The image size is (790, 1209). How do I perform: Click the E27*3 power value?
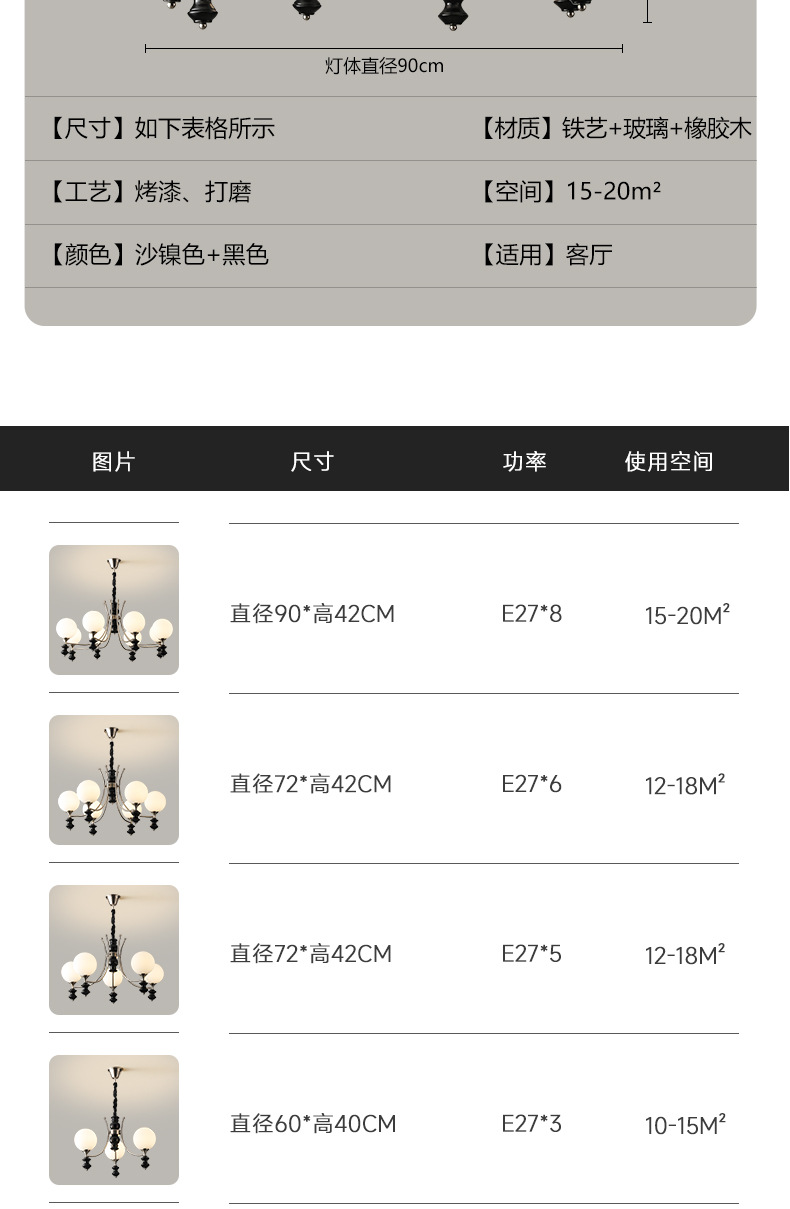531,1124
